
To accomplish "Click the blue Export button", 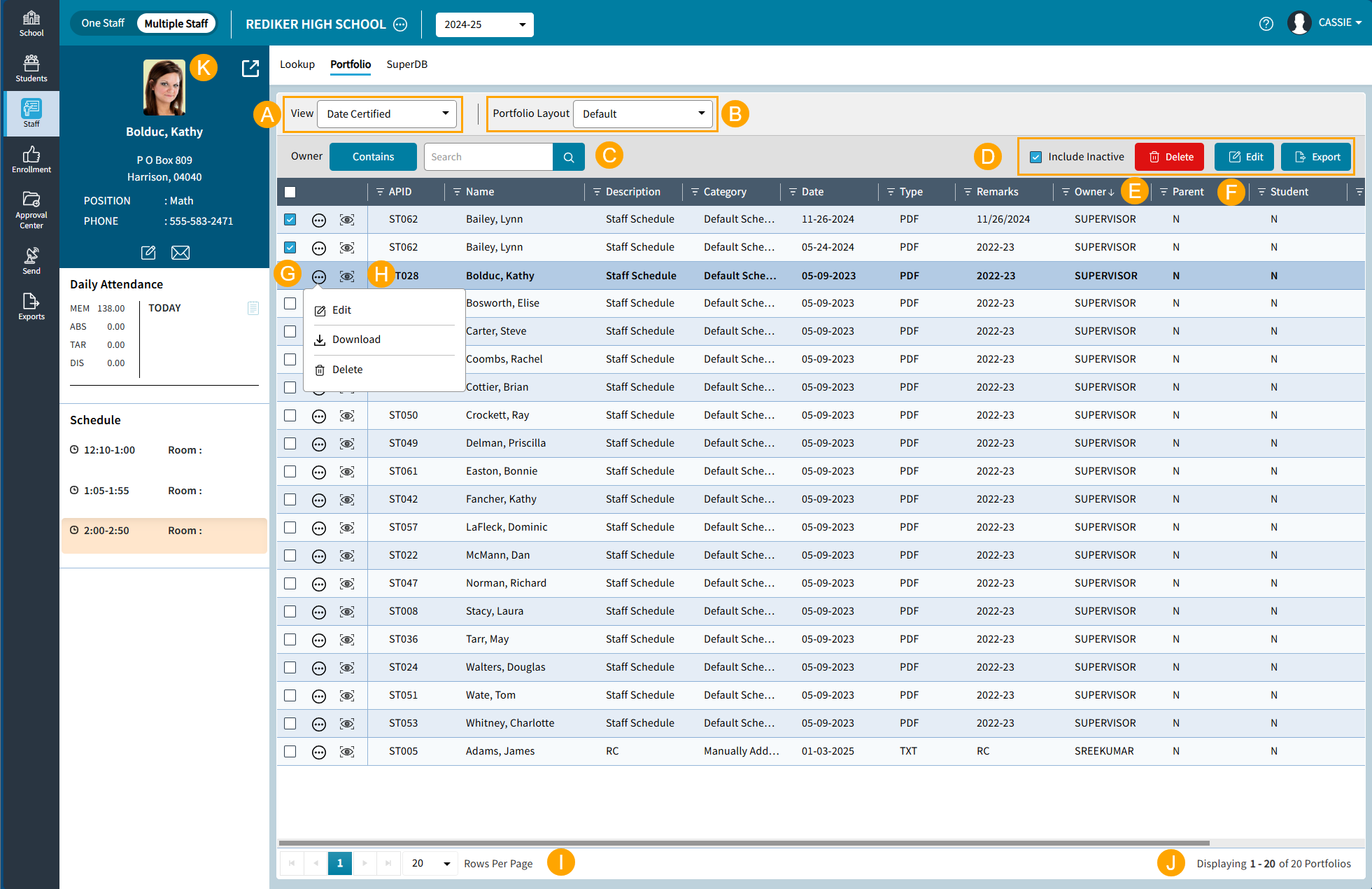I will point(1316,157).
